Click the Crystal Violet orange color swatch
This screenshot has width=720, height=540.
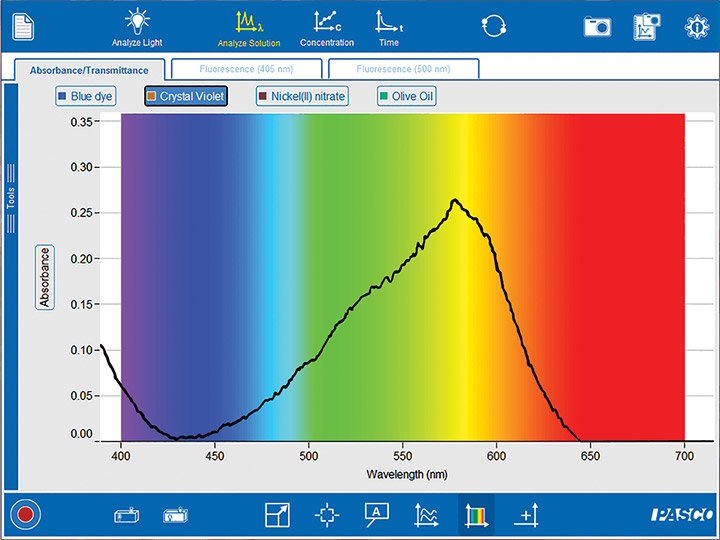click(151, 96)
